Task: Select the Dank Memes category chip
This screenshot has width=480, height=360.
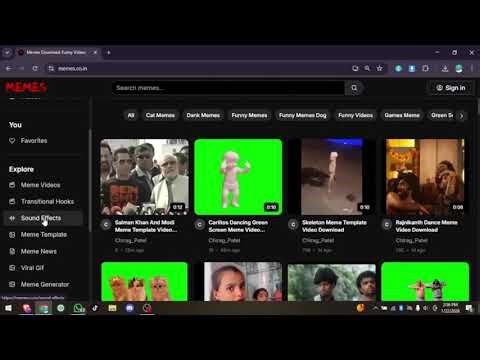Action: pos(203,115)
